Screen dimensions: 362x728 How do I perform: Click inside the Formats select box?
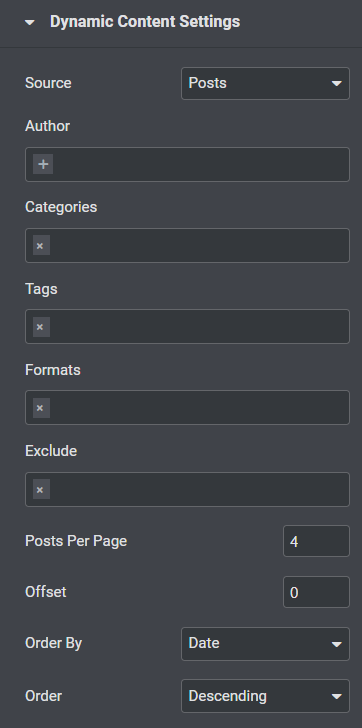pos(200,408)
